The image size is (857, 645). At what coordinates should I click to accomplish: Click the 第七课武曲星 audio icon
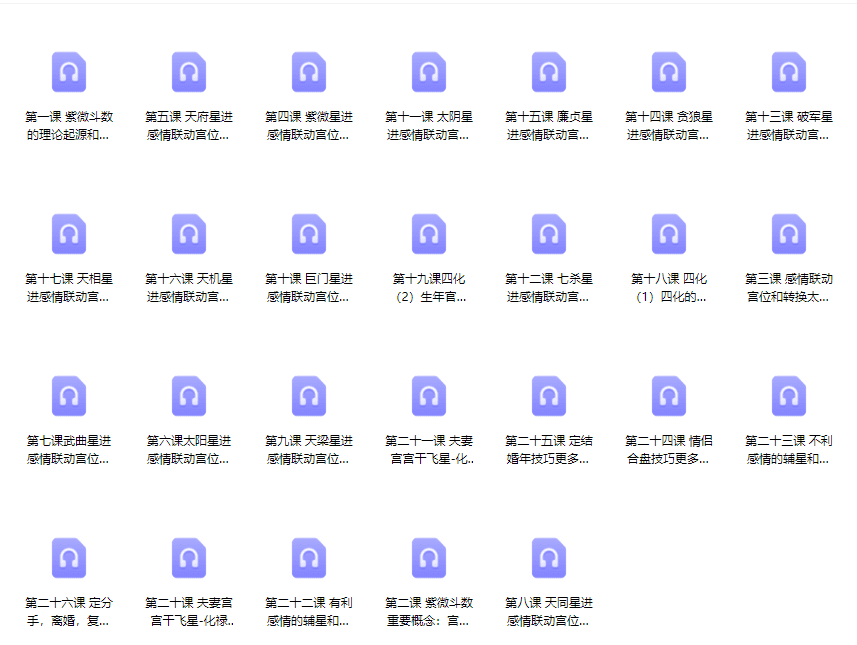pyautogui.click(x=69, y=397)
